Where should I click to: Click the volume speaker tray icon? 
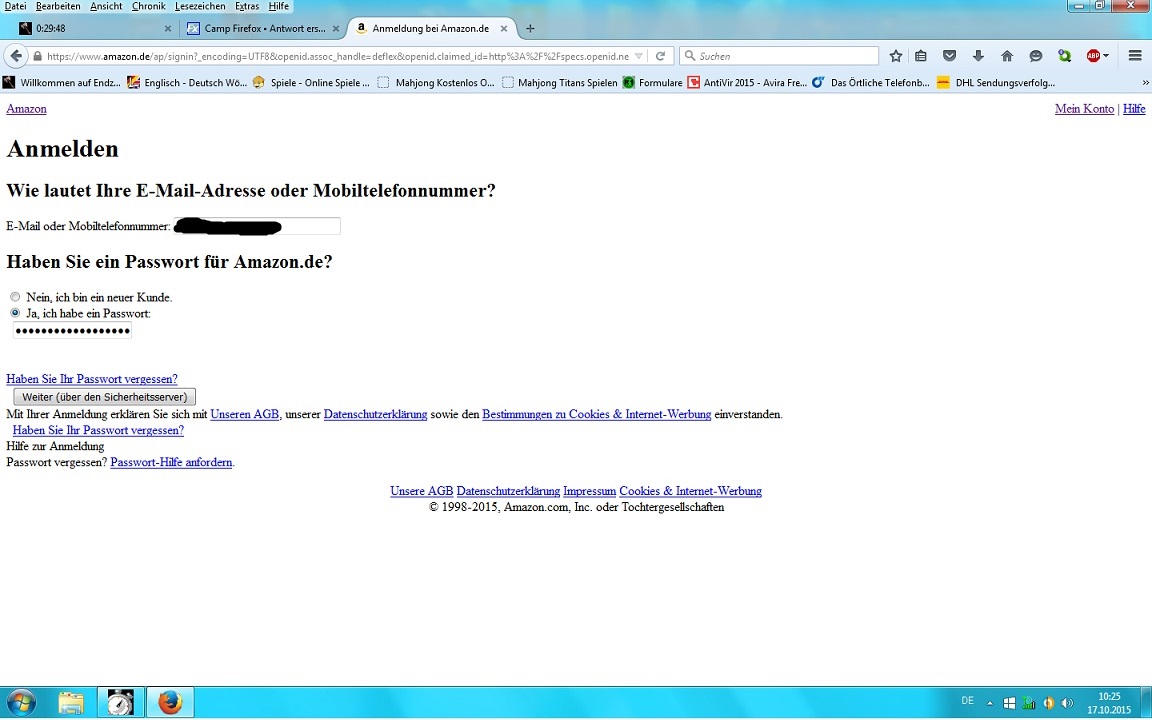tap(1068, 703)
